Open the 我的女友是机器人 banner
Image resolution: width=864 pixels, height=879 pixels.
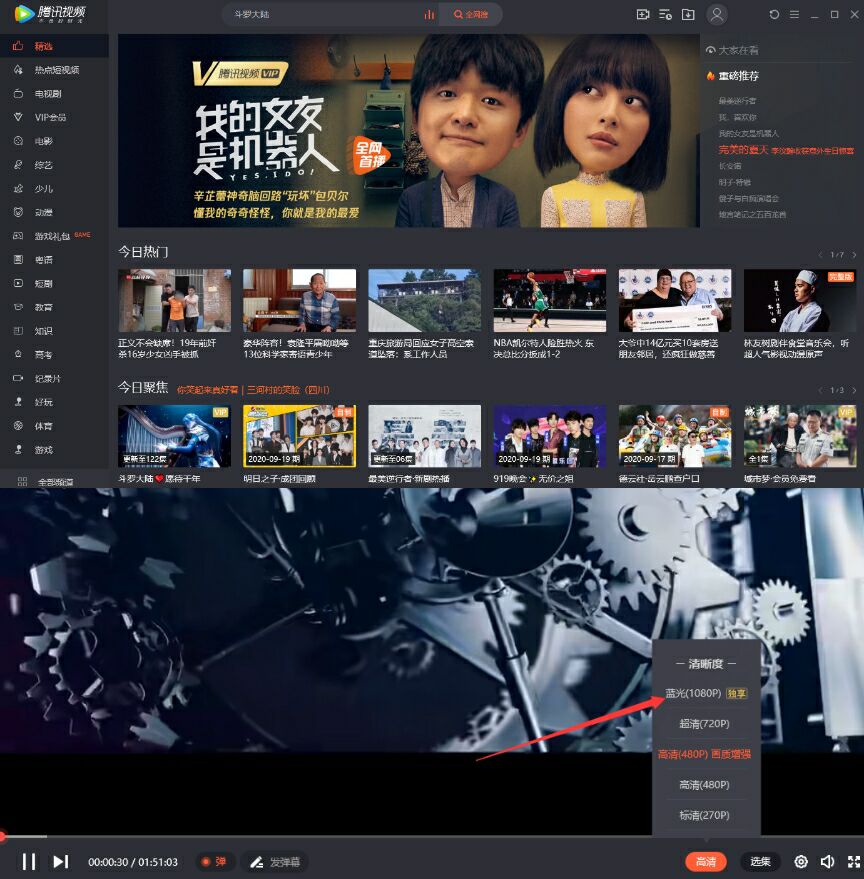tap(409, 131)
